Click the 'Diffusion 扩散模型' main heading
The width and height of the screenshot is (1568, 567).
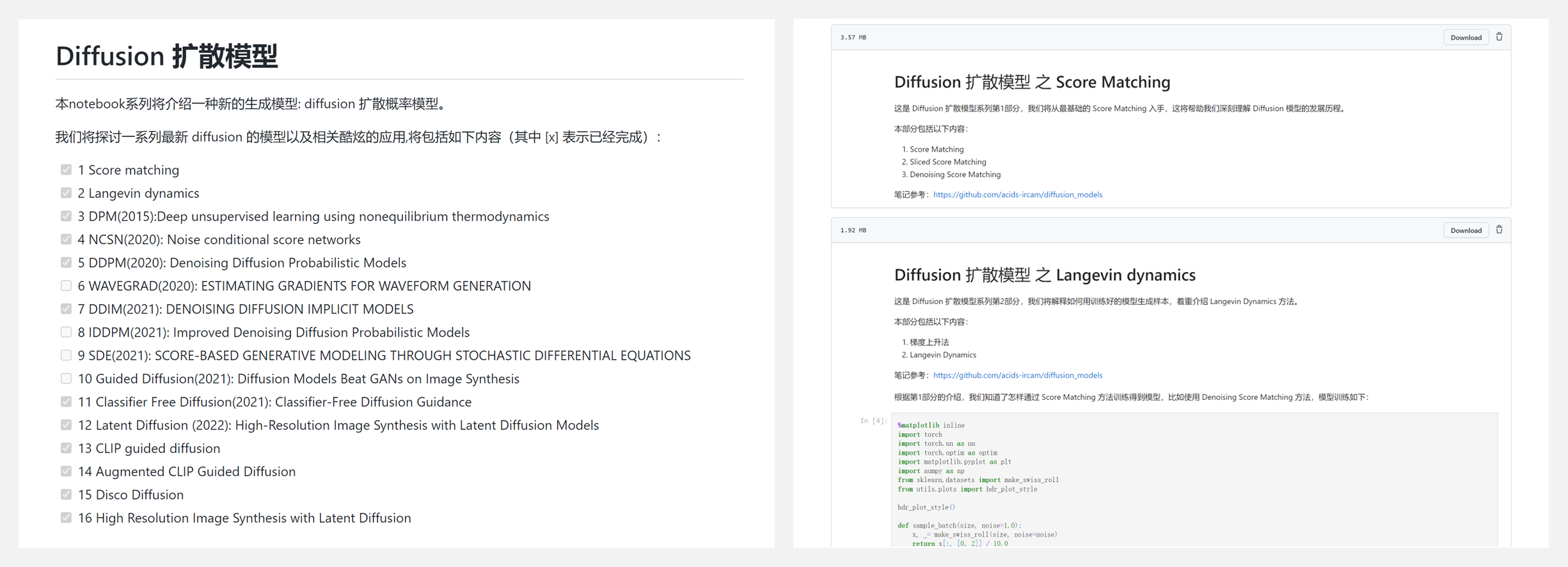pyautogui.click(x=166, y=56)
